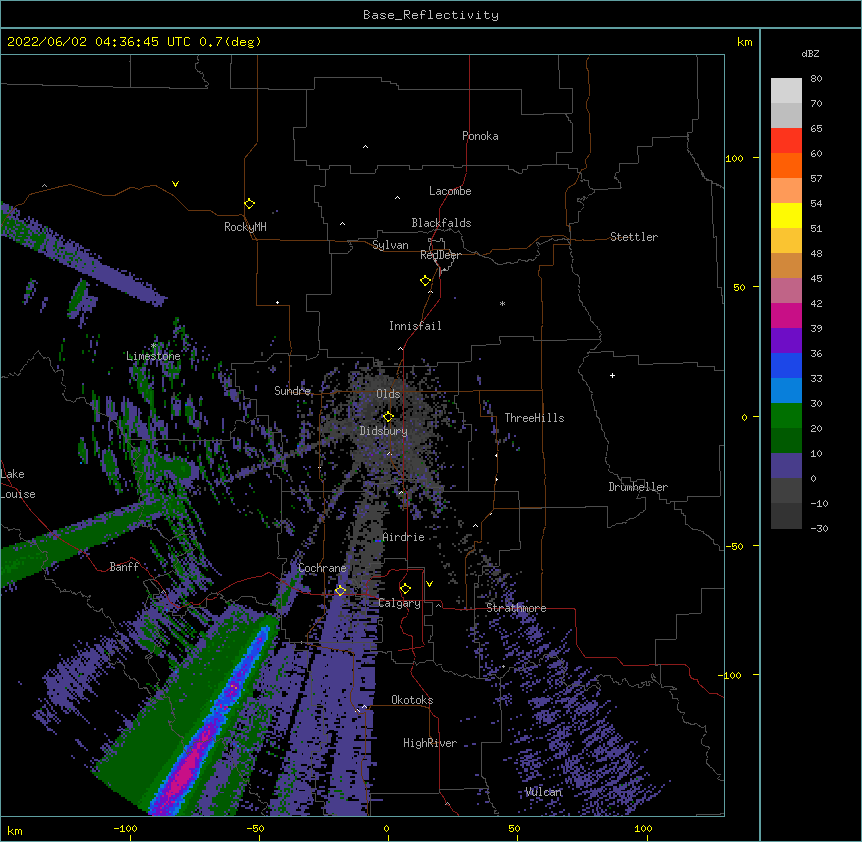Click the Lacombe city label

coord(450,191)
